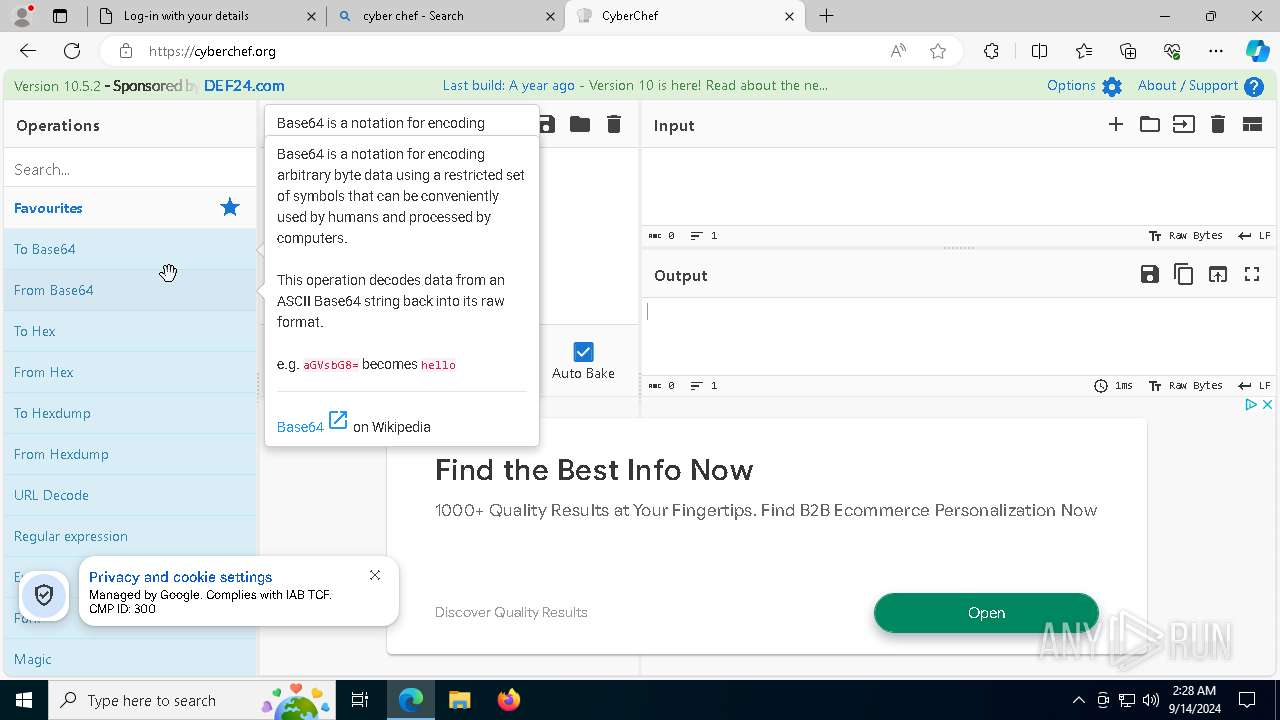Click the Options link
Viewport: 1280px width, 720px height.
(x=1071, y=86)
